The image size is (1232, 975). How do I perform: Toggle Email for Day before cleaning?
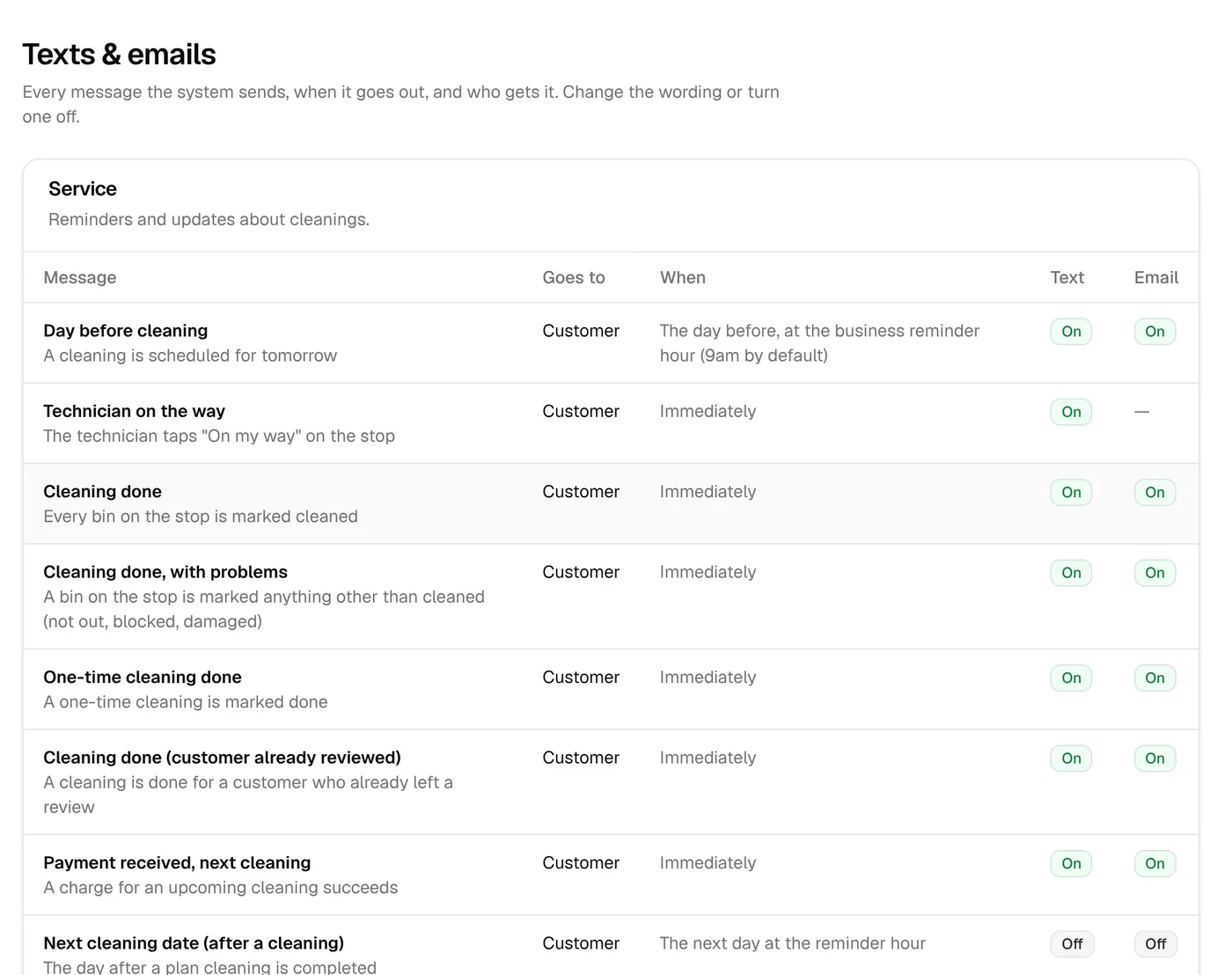coord(1155,332)
